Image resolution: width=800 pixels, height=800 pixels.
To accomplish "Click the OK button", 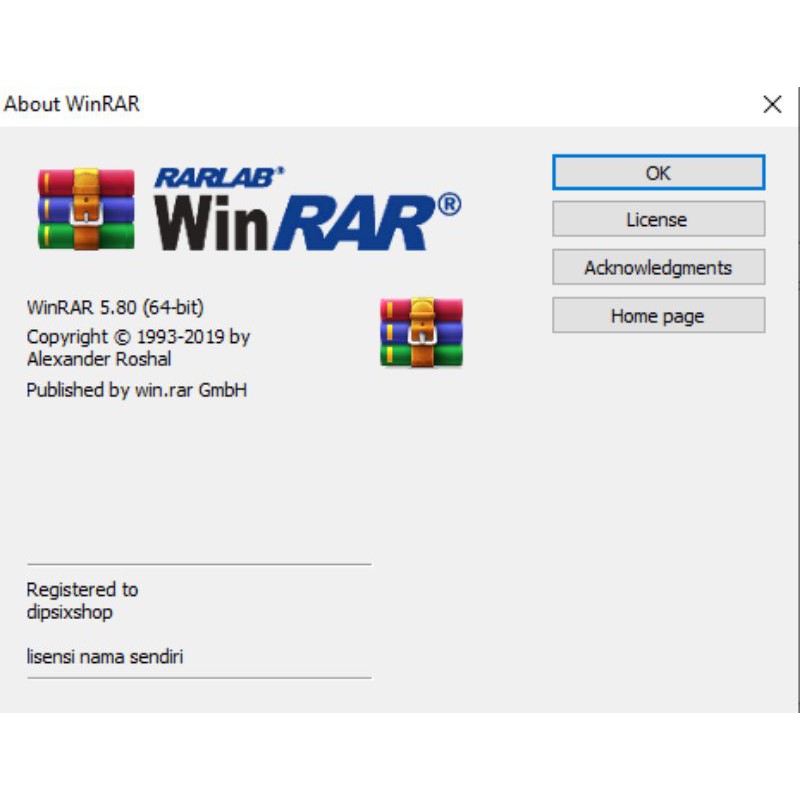I will click(658, 172).
